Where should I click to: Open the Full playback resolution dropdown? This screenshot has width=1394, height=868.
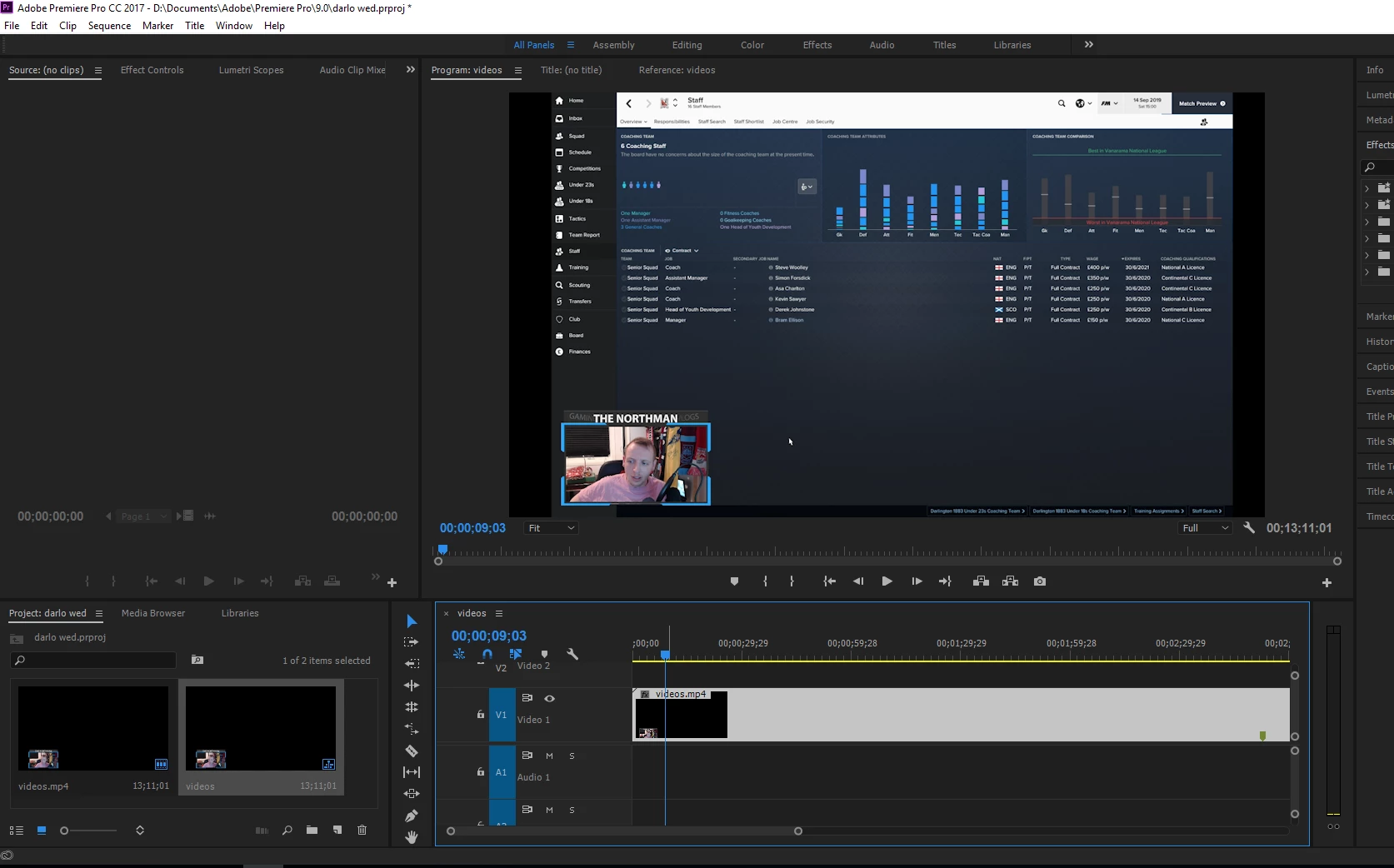pos(1205,528)
